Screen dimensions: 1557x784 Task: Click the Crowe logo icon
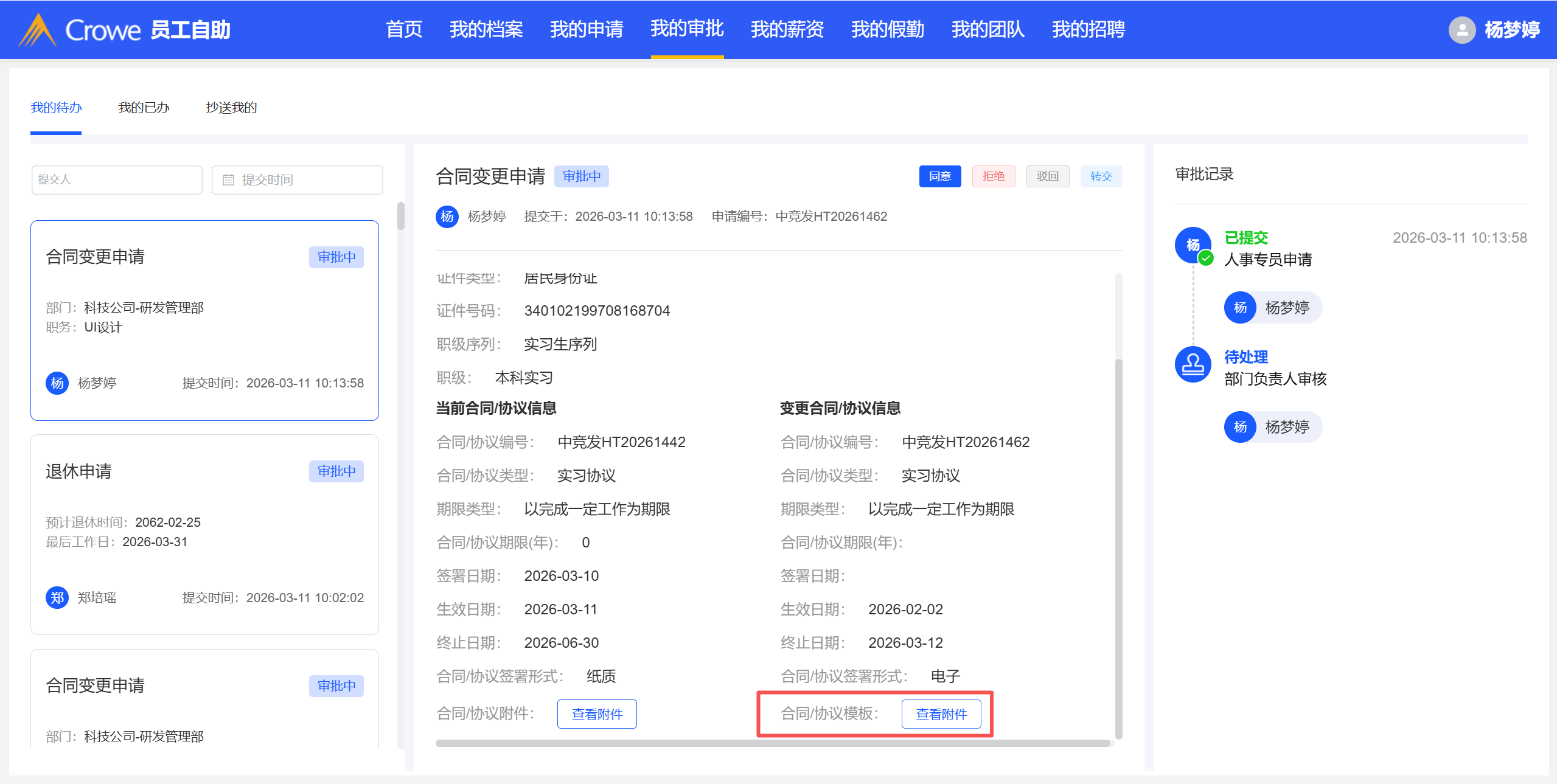tap(38, 30)
